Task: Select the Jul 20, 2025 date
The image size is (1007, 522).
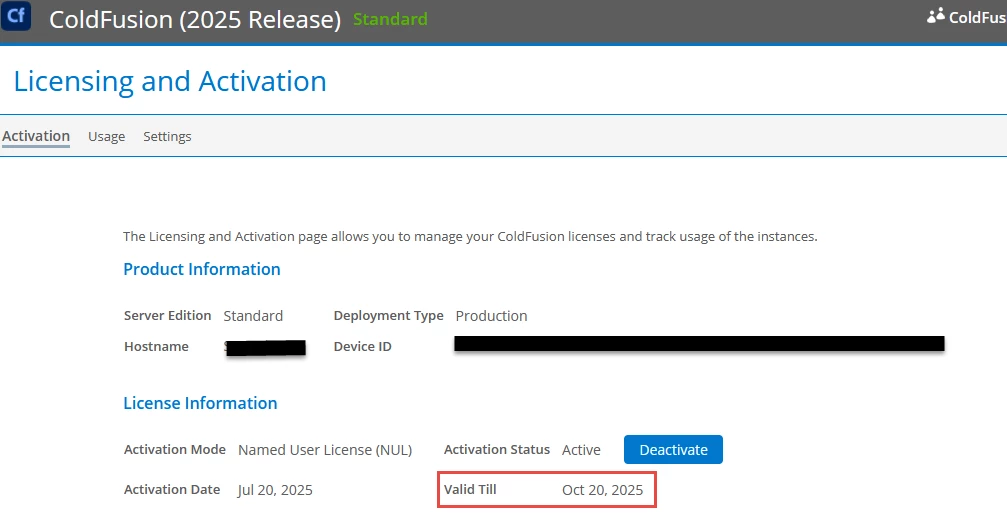Action: tap(275, 491)
